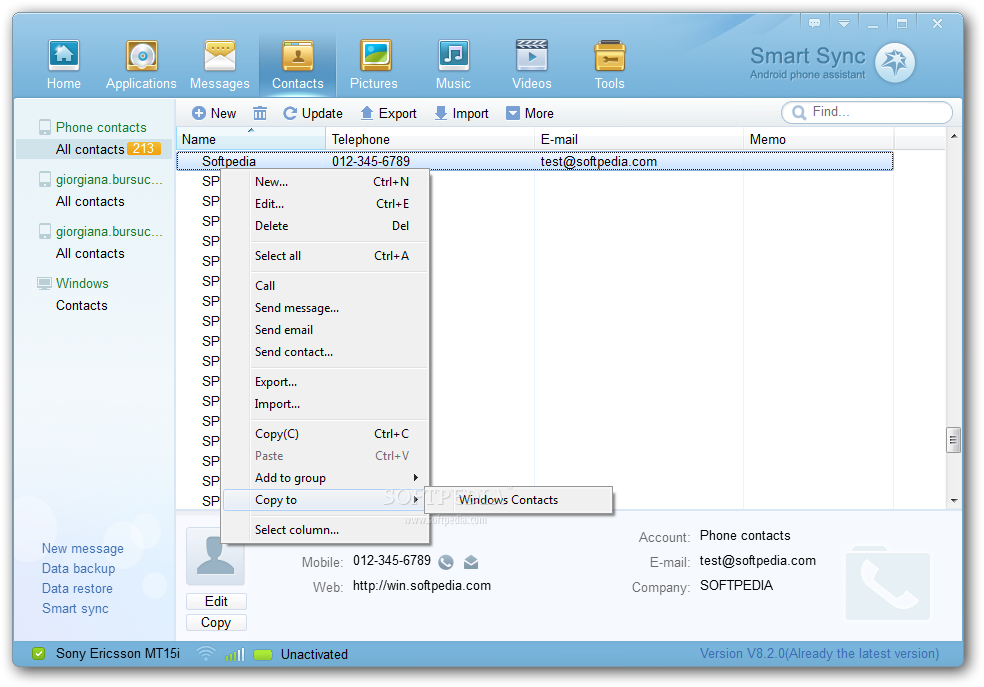Select the second giorgiana.bursuc account
Viewport: 984px width, 687px height.
[x=100, y=232]
